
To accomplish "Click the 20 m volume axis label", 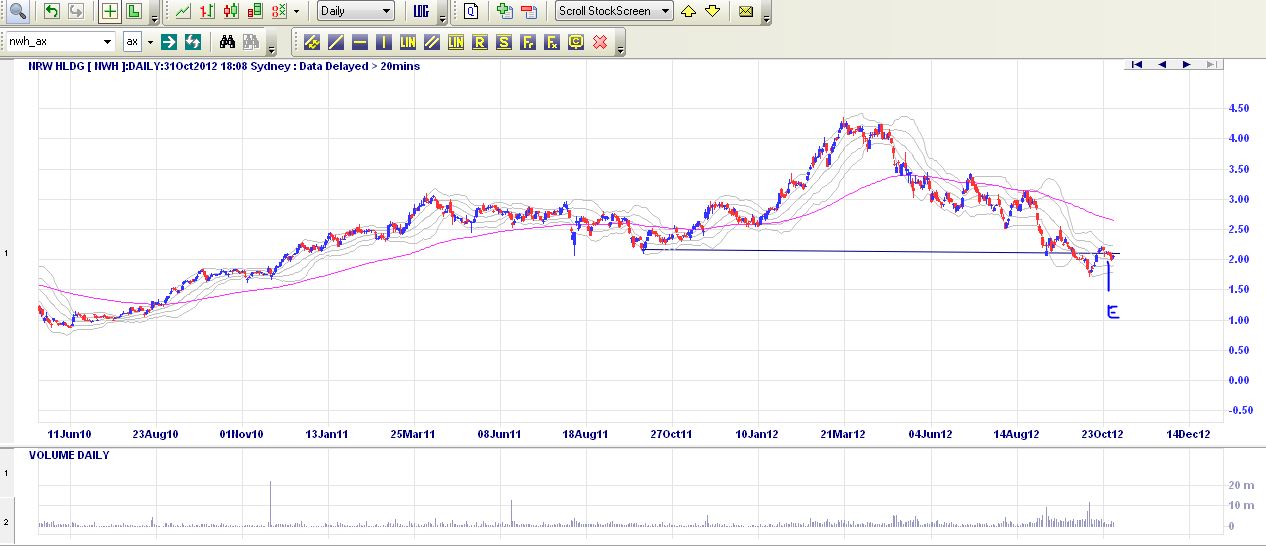I will coord(1239,485).
